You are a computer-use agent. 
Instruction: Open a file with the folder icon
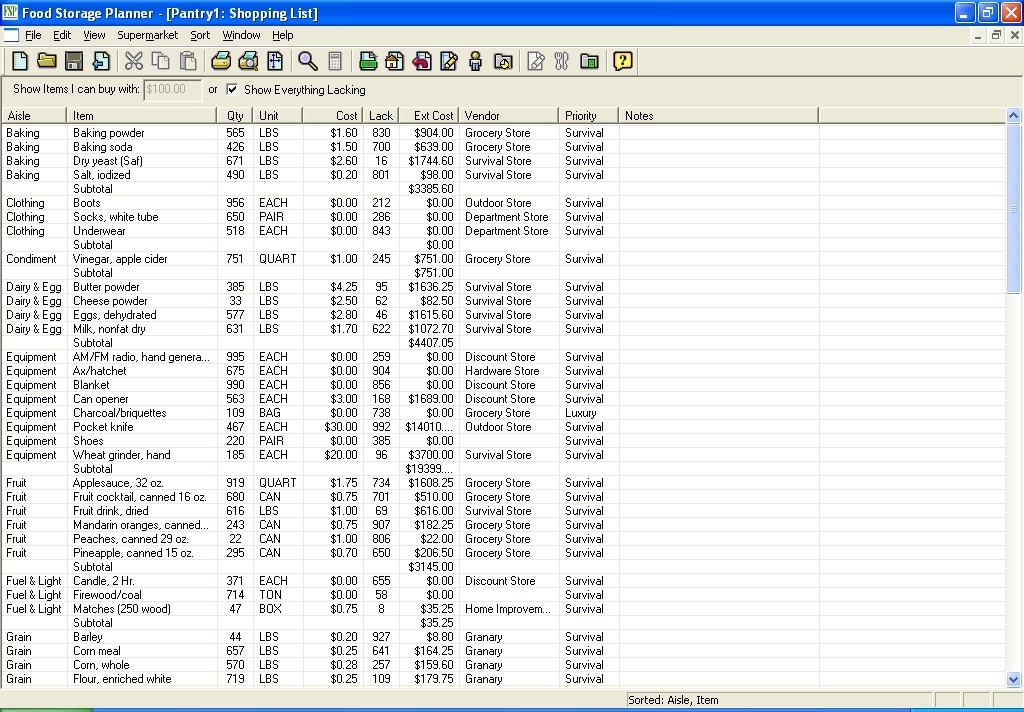tap(46, 61)
